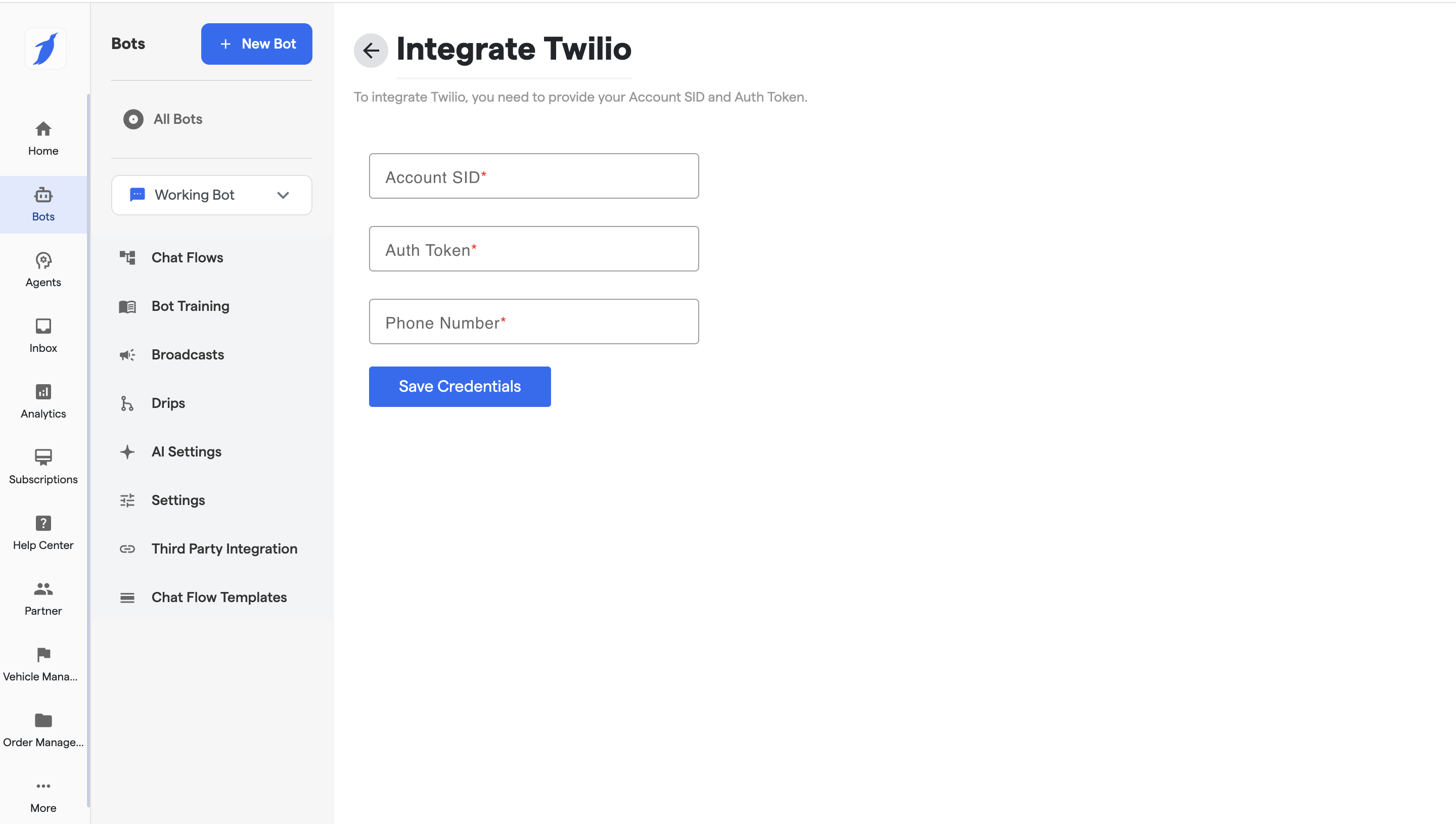Open Bot Training menu item
This screenshot has height=824, width=1456.
click(190, 306)
